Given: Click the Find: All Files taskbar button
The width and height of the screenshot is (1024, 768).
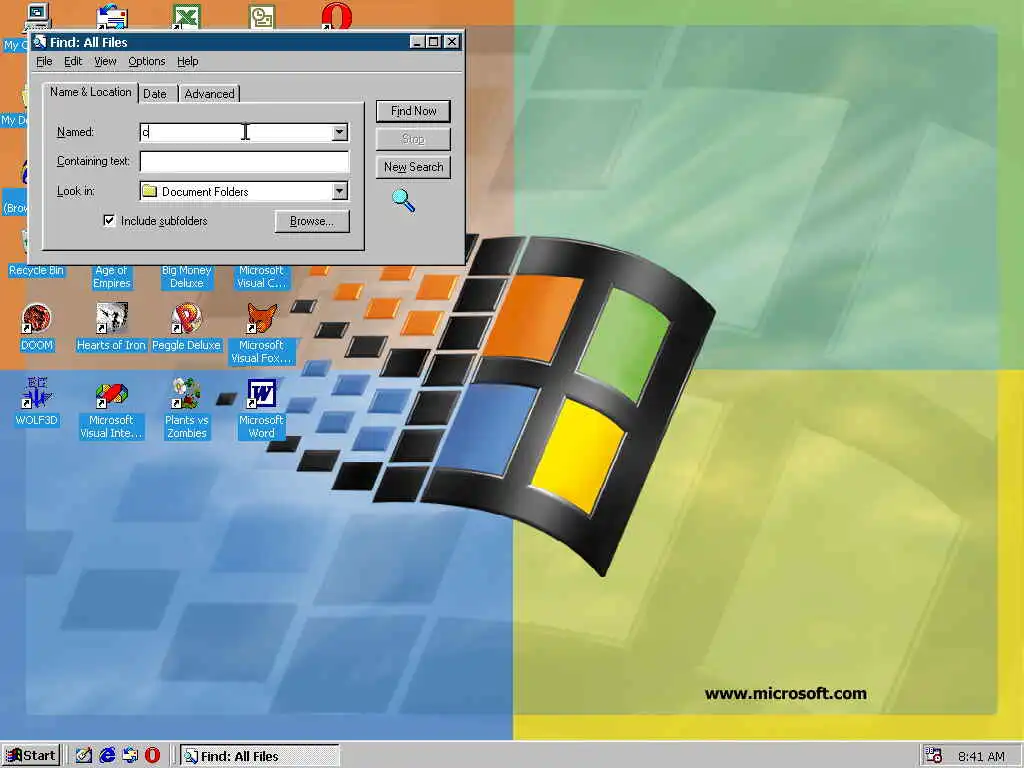Looking at the screenshot, I should 259,756.
